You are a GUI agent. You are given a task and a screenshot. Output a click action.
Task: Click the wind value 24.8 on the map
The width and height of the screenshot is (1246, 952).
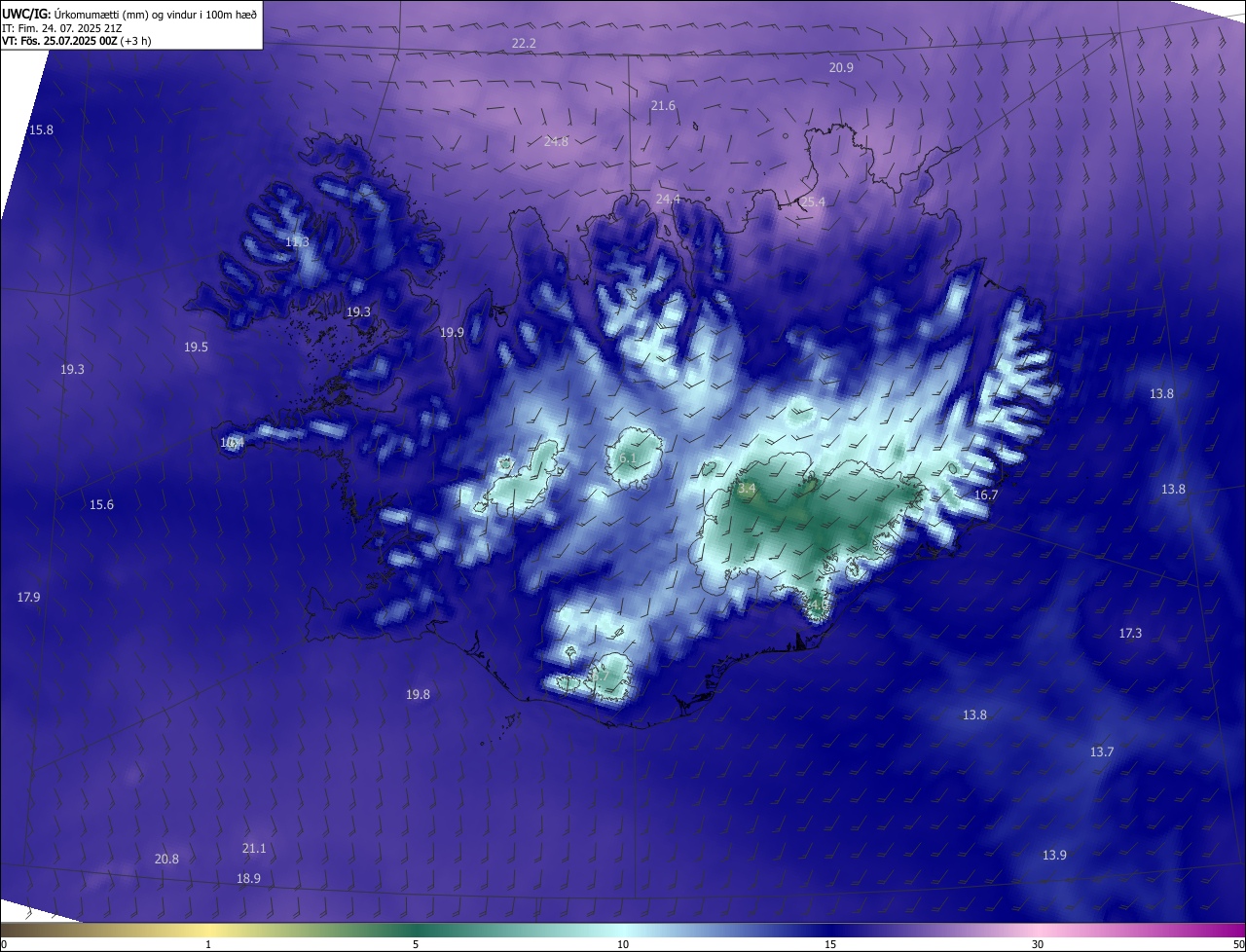click(556, 142)
